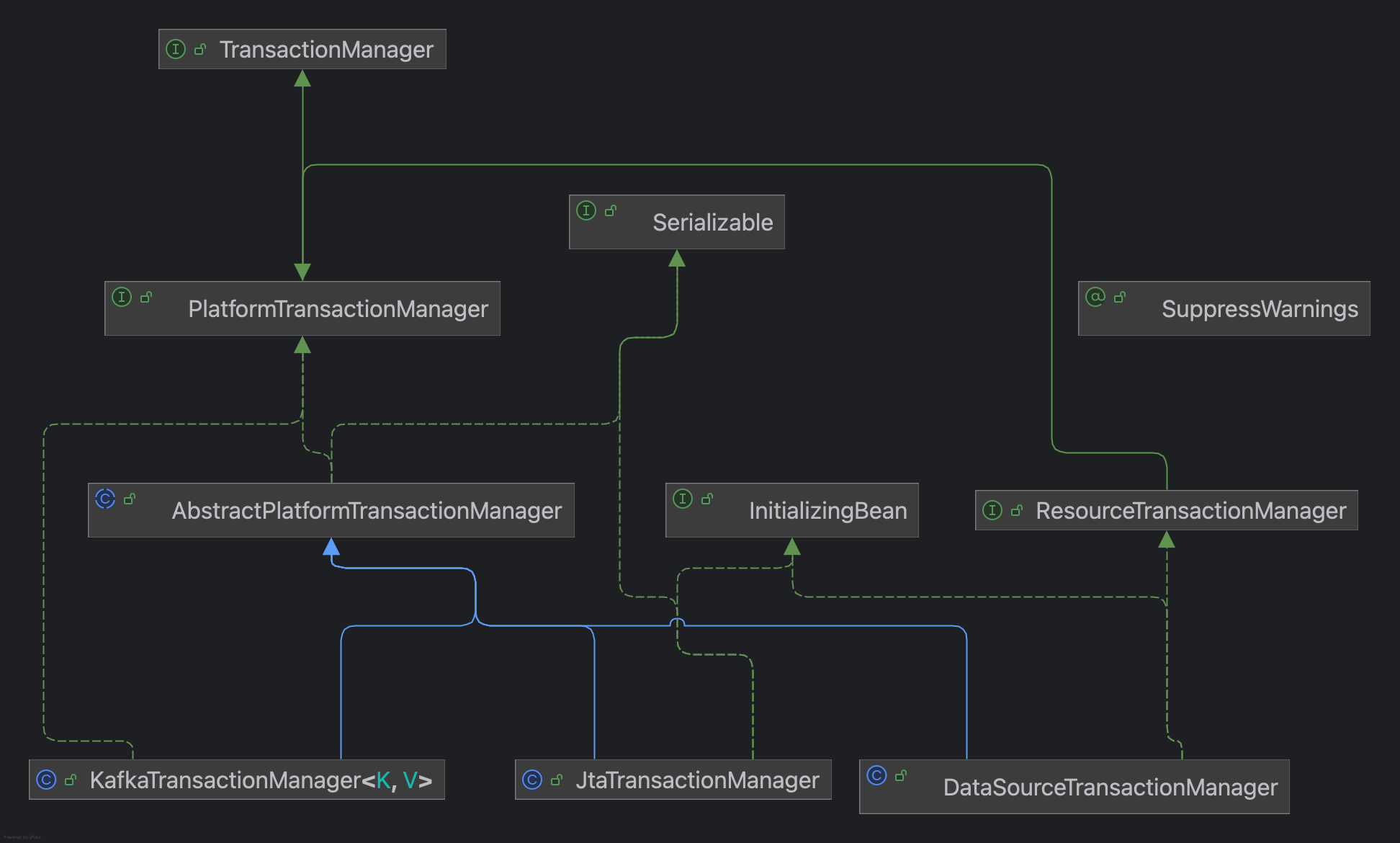
Task: Click the lock icon on PlatformTransactionManager node
Action: coord(146,297)
